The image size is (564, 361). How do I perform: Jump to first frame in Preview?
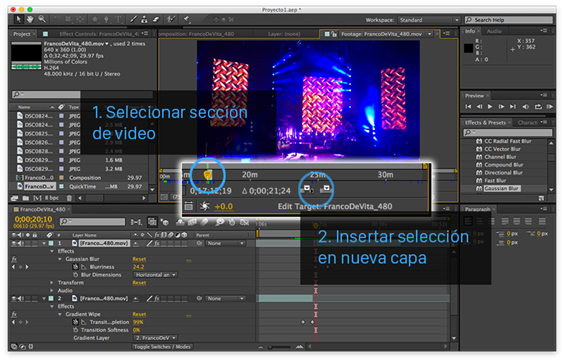point(468,107)
